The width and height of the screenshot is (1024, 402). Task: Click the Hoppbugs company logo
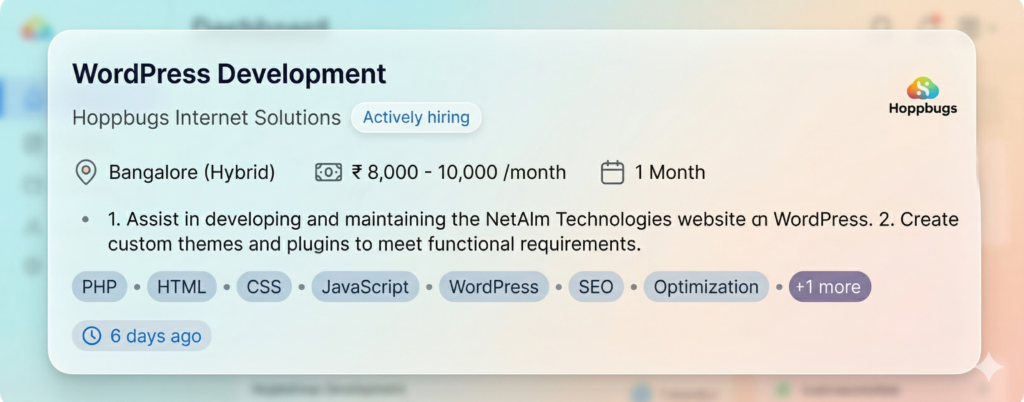[922, 97]
